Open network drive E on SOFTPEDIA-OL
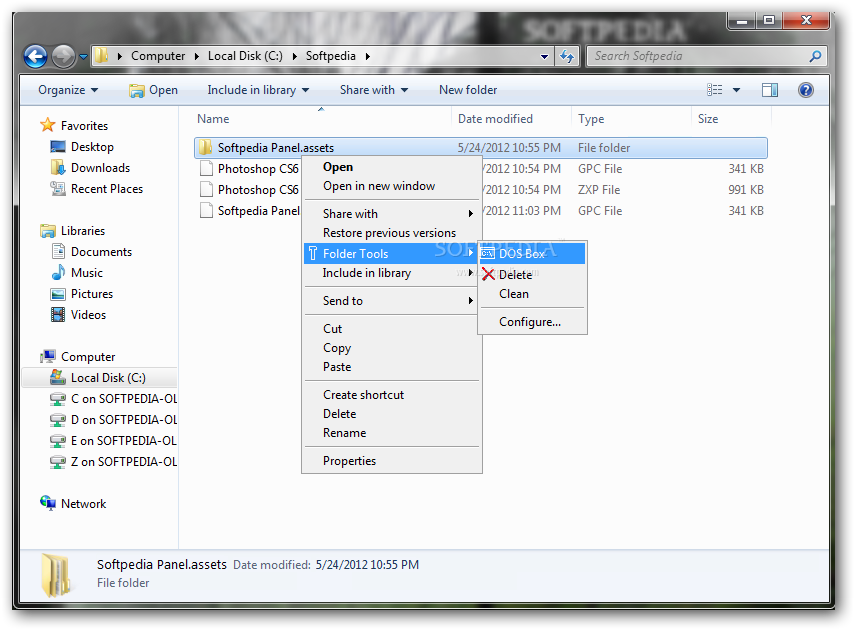 coord(113,441)
